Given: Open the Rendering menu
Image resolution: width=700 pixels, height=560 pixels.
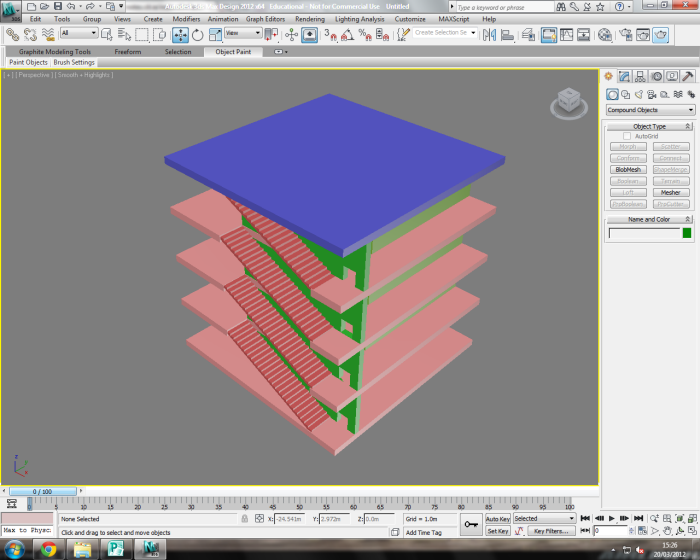Looking at the screenshot, I should pos(310,19).
